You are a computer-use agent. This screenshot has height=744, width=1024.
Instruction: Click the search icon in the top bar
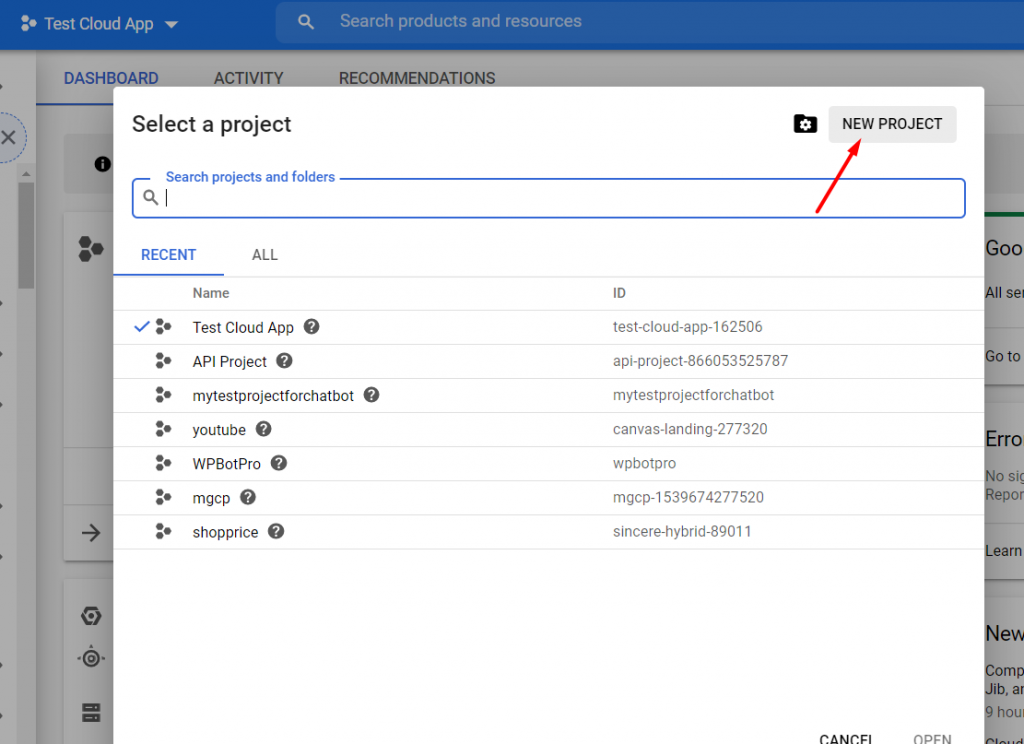307,20
